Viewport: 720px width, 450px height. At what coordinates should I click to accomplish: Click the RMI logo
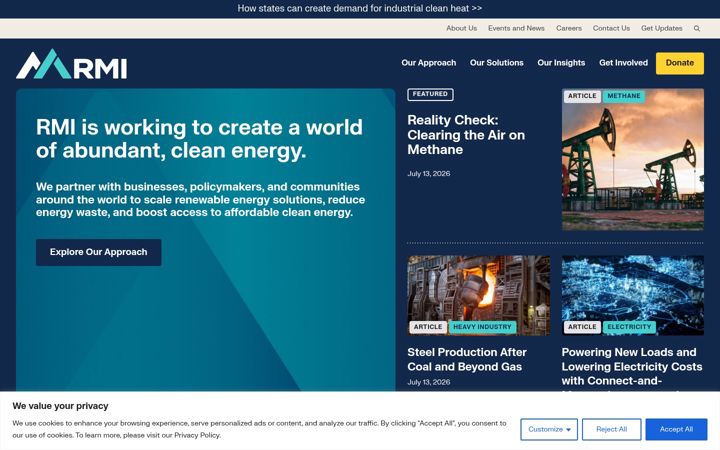point(72,64)
